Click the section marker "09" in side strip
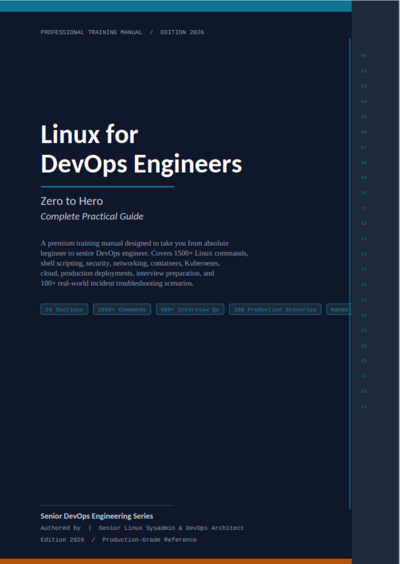 (364, 178)
